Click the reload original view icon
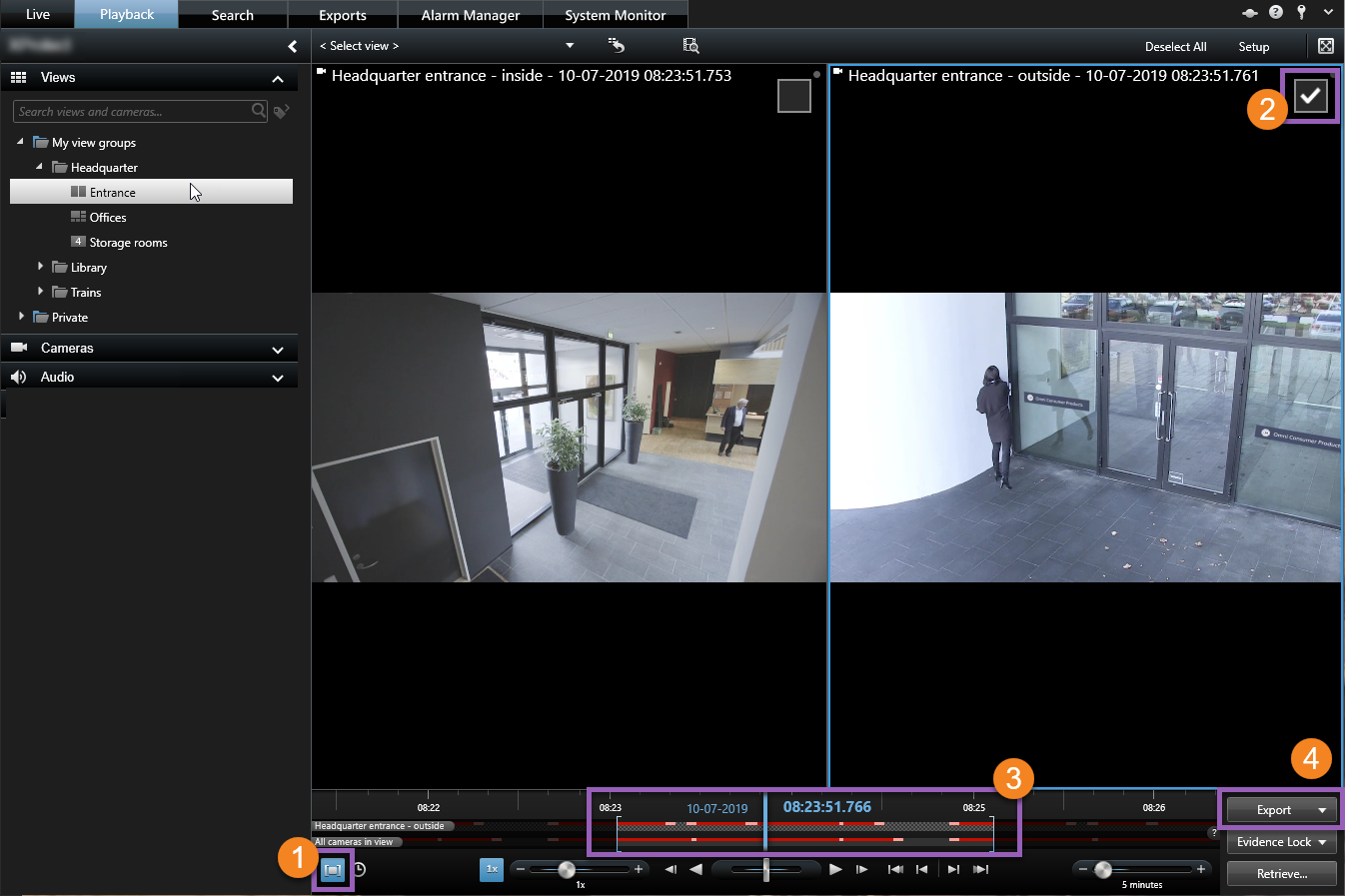The image size is (1345, 896). [x=617, y=46]
